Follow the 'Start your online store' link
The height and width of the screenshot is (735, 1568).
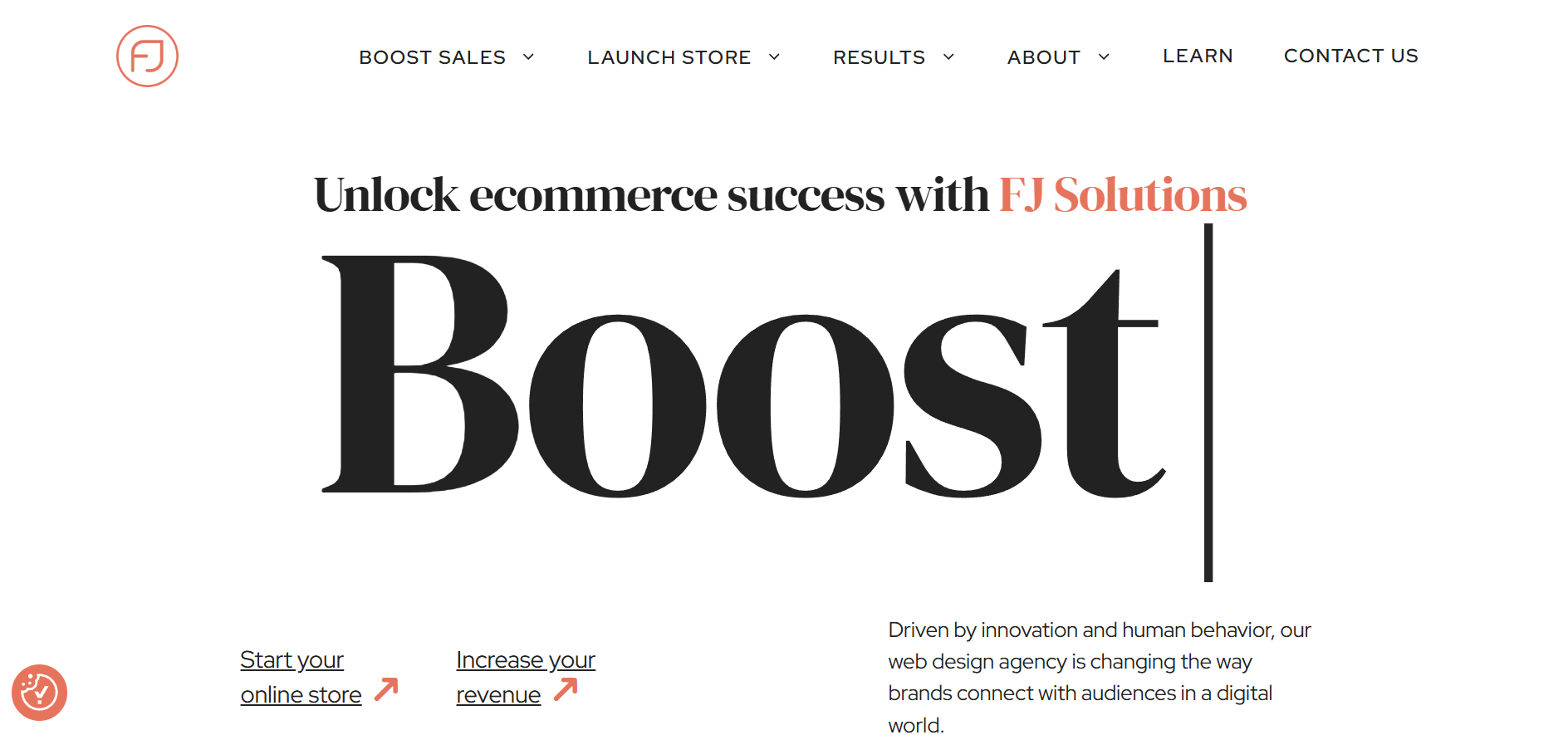(300, 677)
